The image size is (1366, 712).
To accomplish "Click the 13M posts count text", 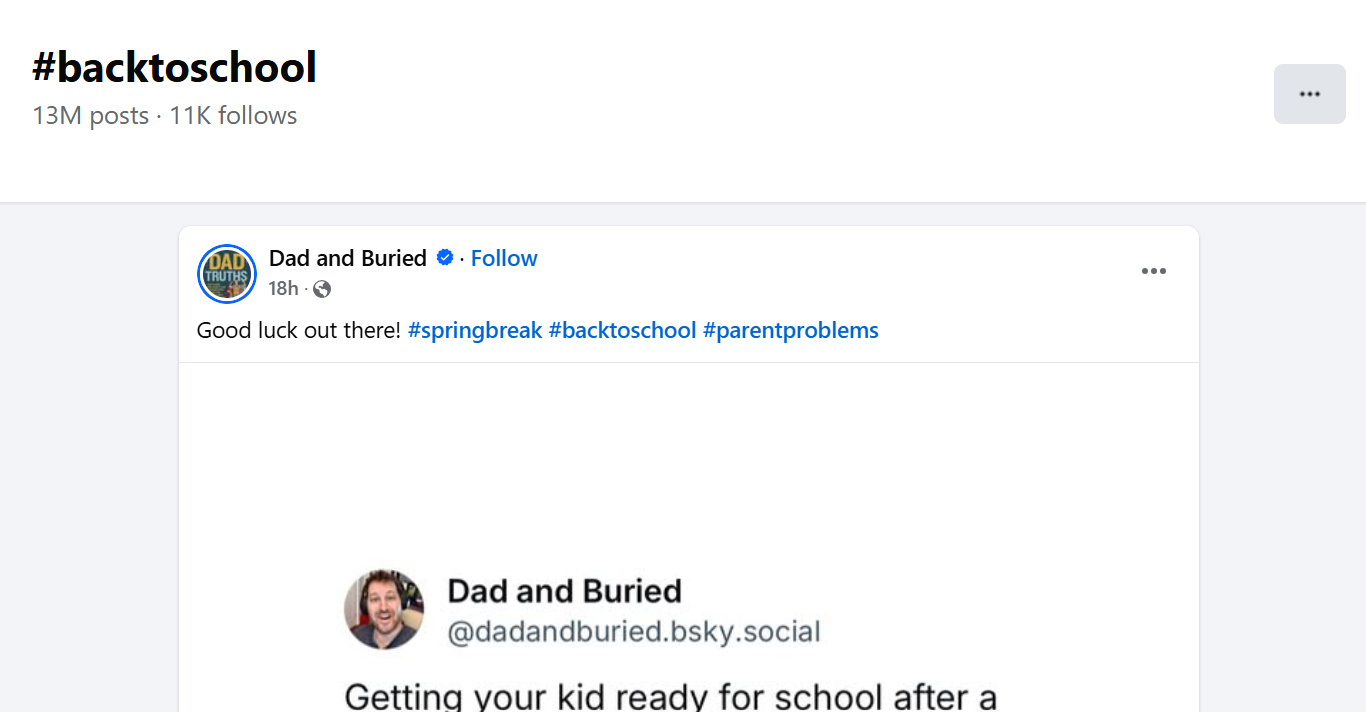I will pos(91,115).
